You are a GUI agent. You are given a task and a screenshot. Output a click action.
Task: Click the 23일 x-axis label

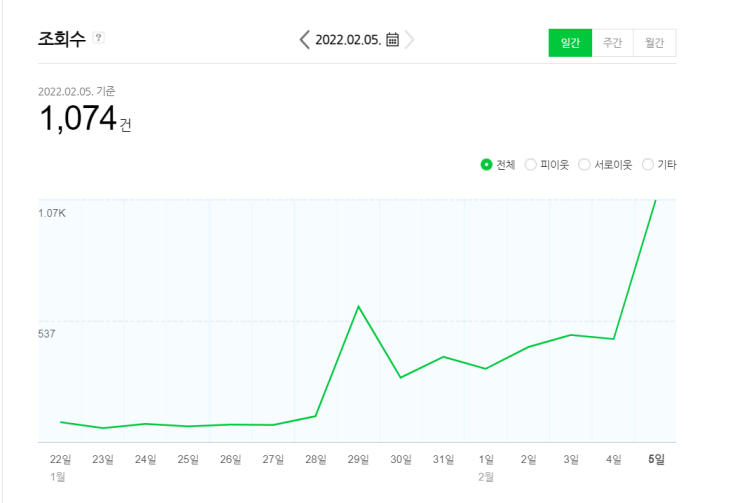(103, 459)
